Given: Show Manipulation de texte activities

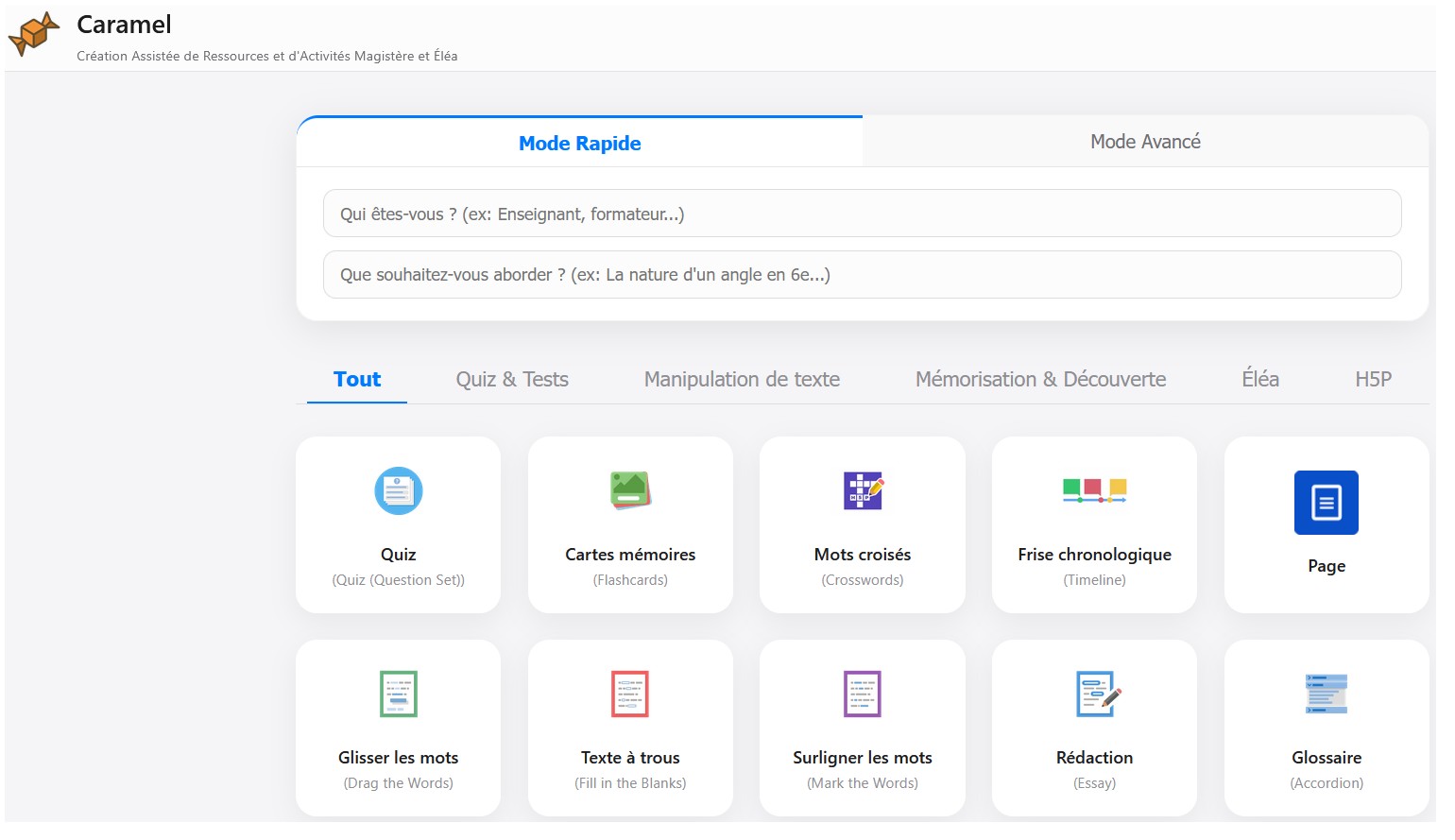Looking at the screenshot, I should click(742, 380).
